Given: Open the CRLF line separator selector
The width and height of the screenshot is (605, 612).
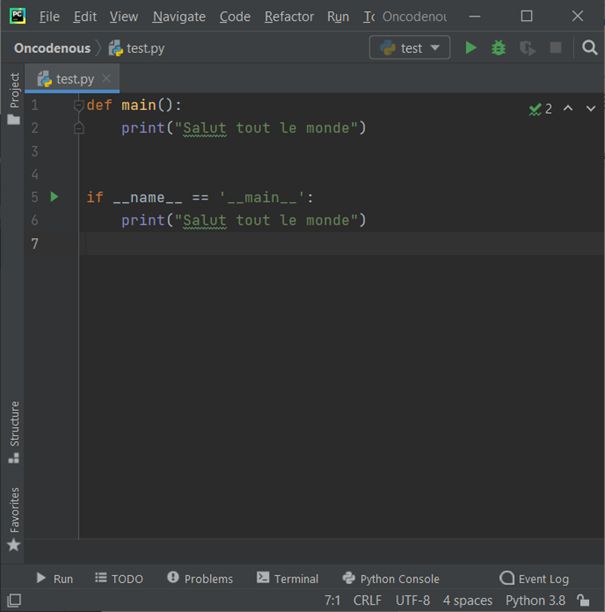Looking at the screenshot, I should point(367,600).
